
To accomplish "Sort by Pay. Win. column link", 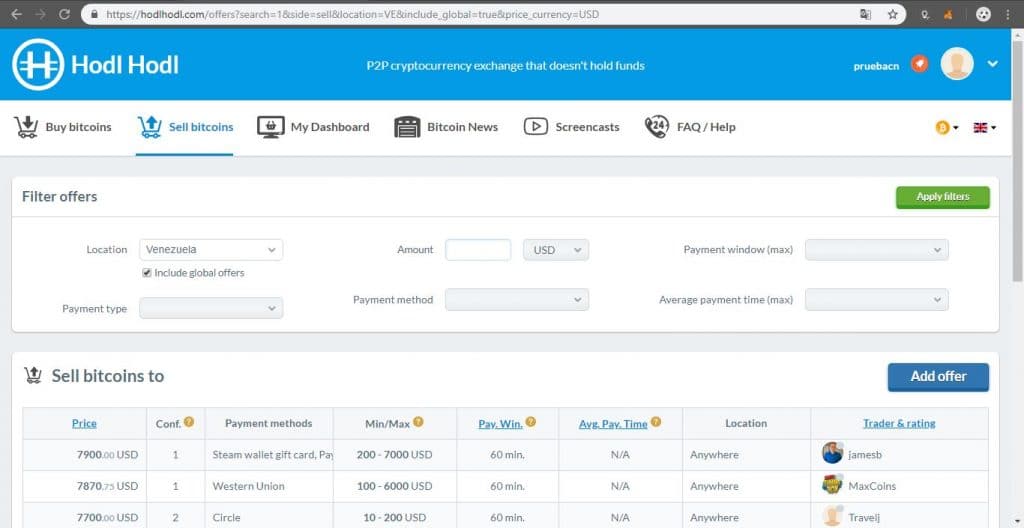I will 500,423.
